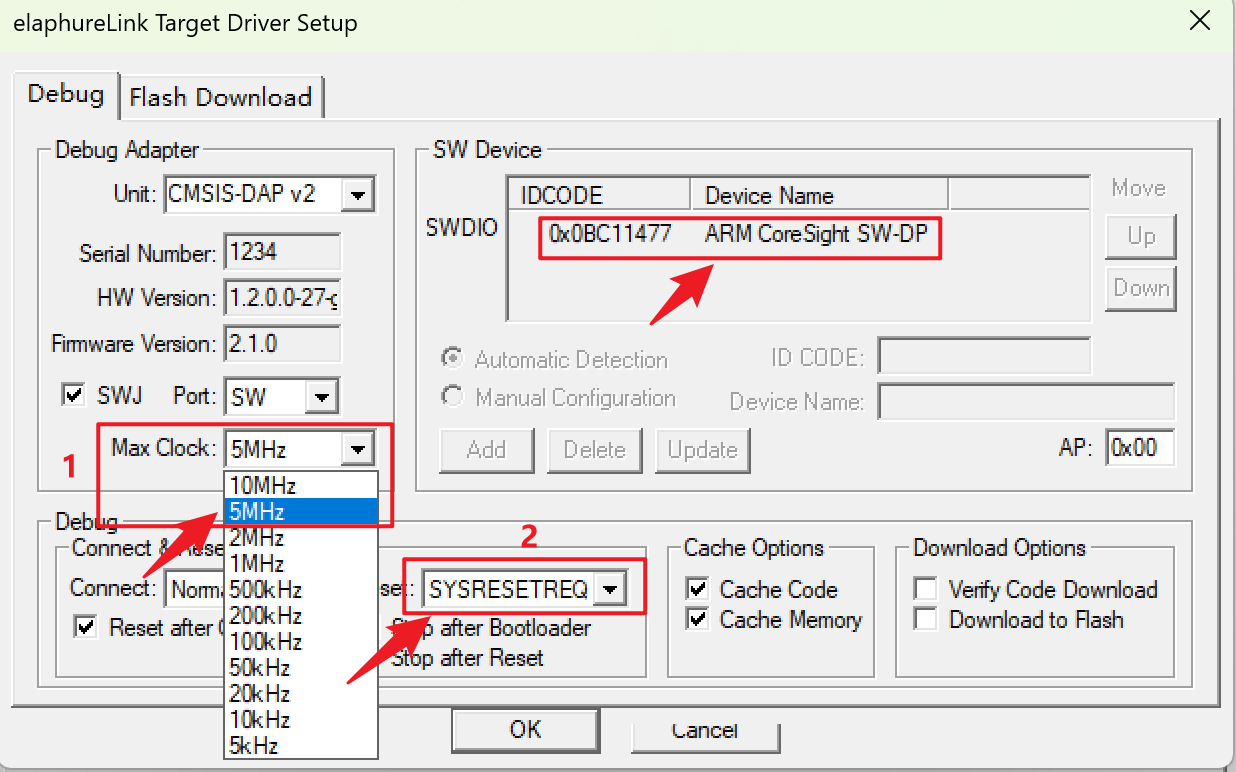The height and width of the screenshot is (772, 1236).
Task: Select the 5kHz clock option
Action: (x=254, y=746)
